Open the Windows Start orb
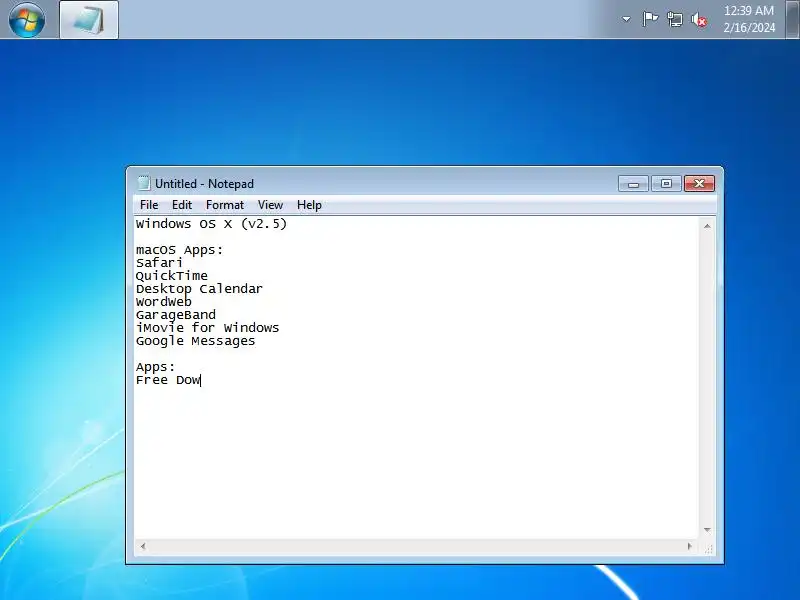Image resolution: width=800 pixels, height=600 pixels. [27, 19]
